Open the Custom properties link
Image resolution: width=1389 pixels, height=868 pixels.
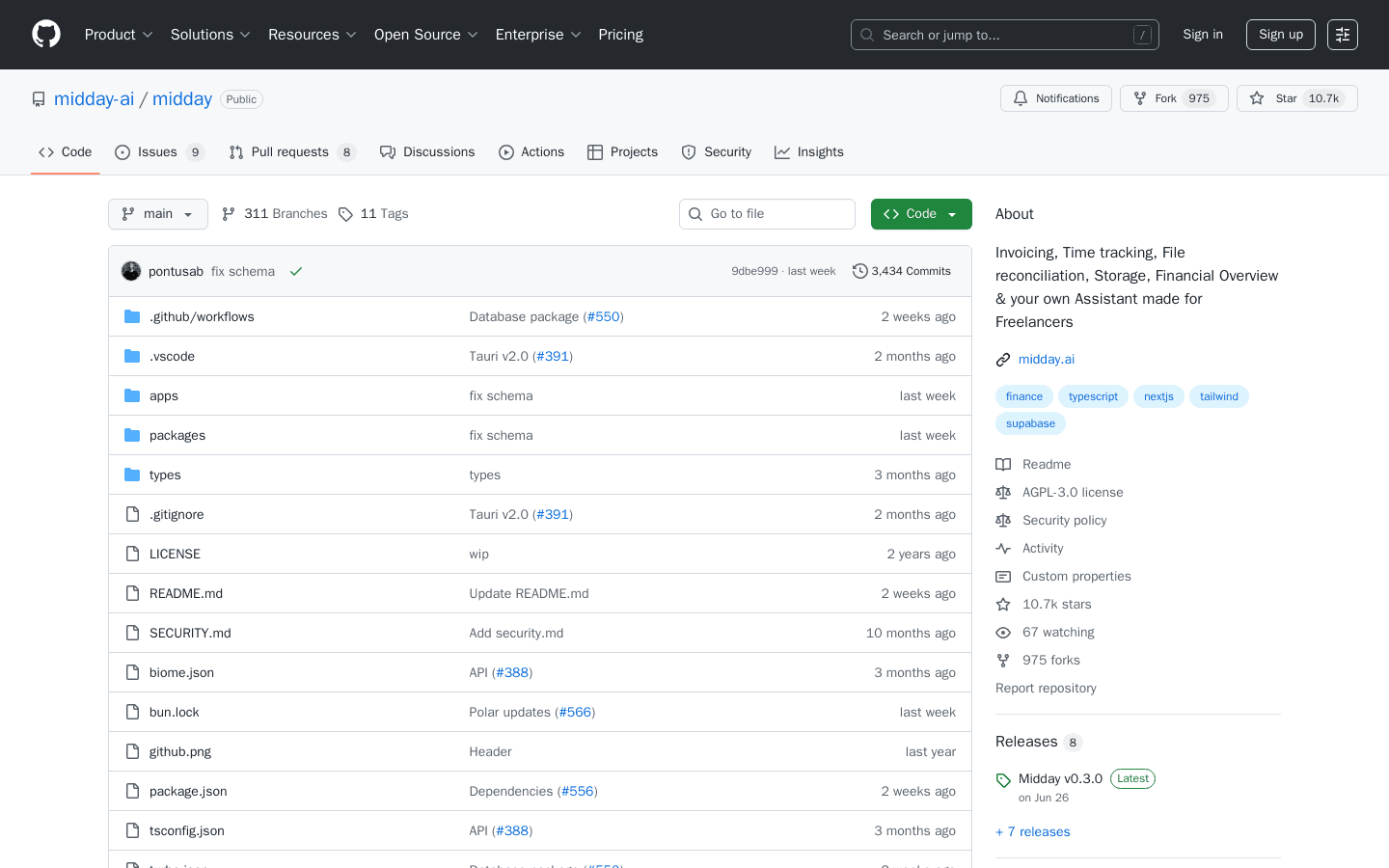(x=1076, y=576)
